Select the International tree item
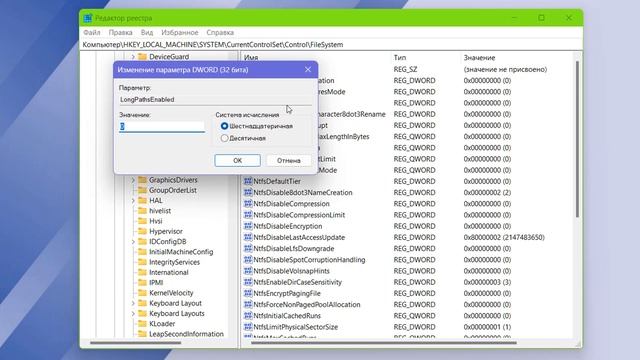 [x=169, y=272]
